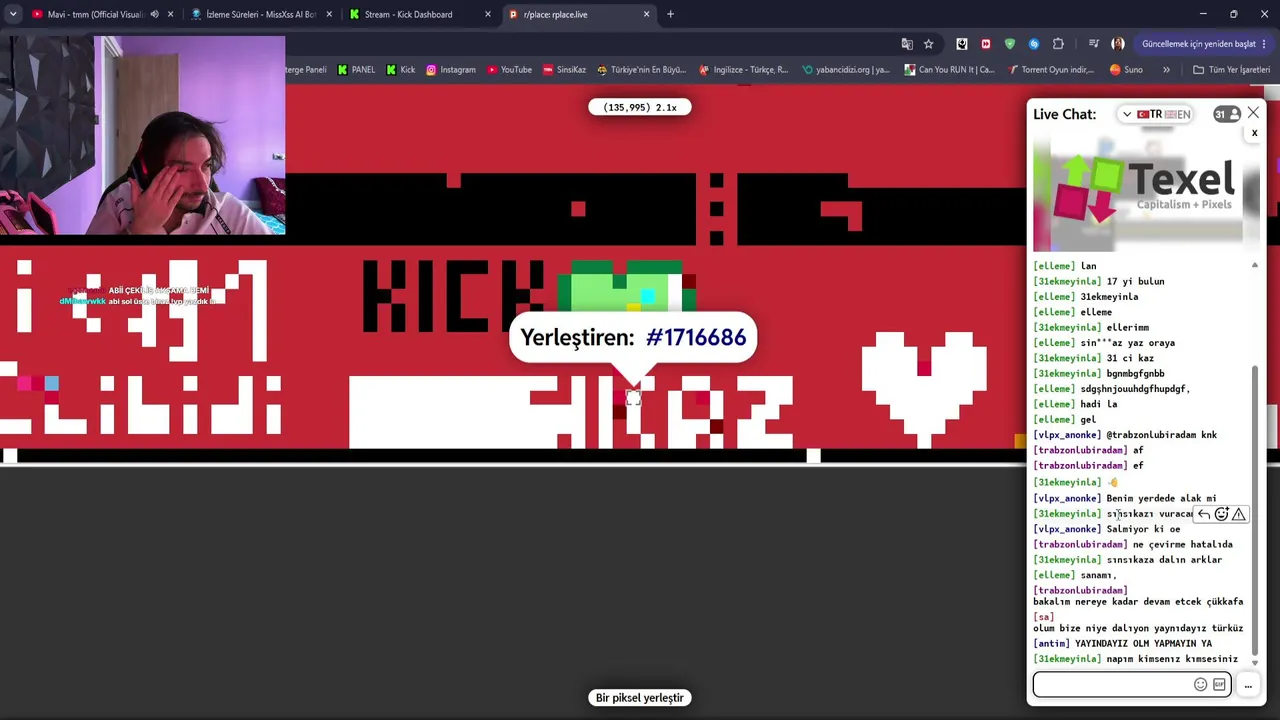Viewport: 1280px width, 720px height.
Task: Open the Chrome profile avatar
Action: pos(1118,44)
